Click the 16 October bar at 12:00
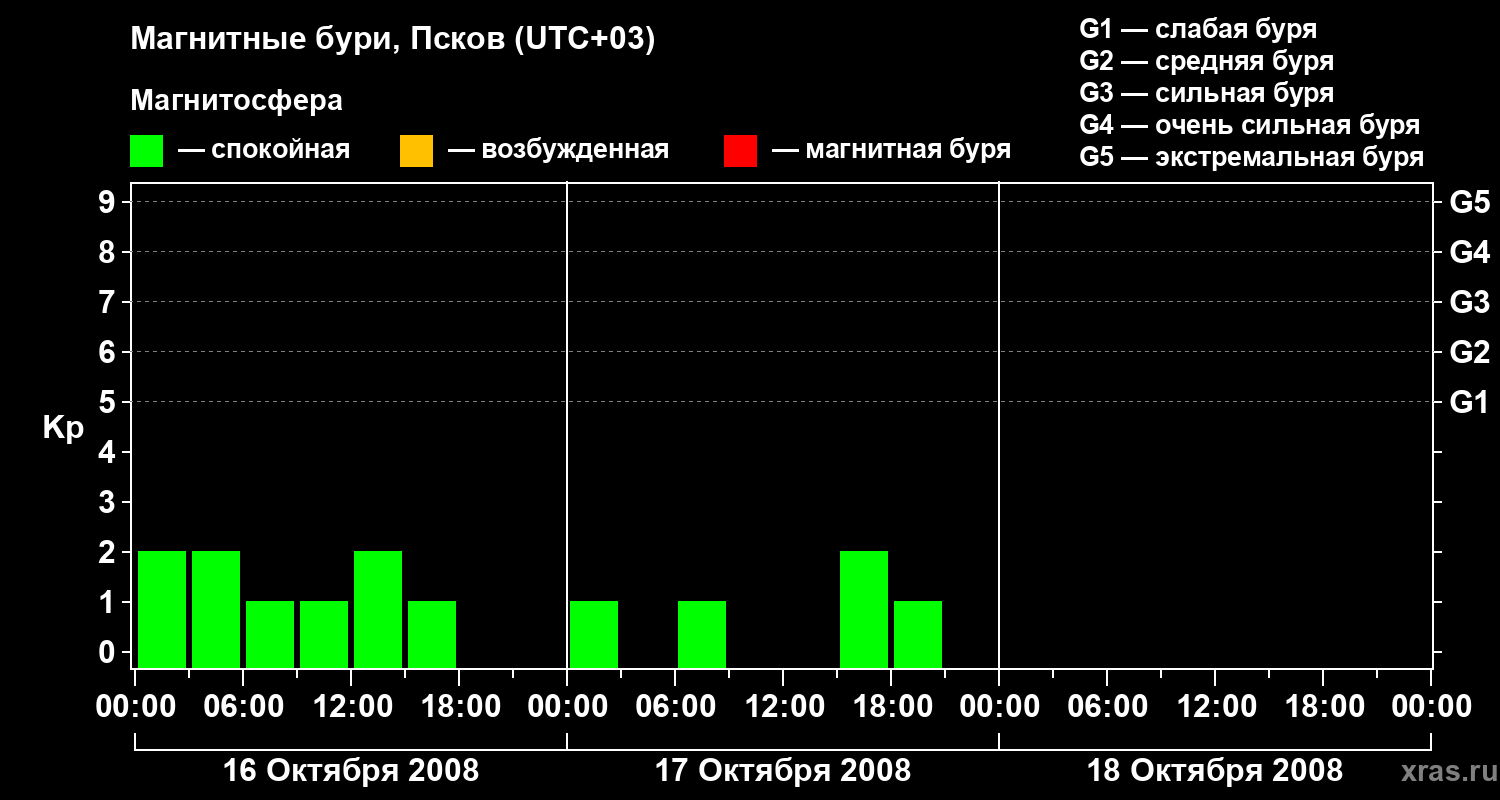Image resolution: width=1500 pixels, height=800 pixels. click(378, 609)
